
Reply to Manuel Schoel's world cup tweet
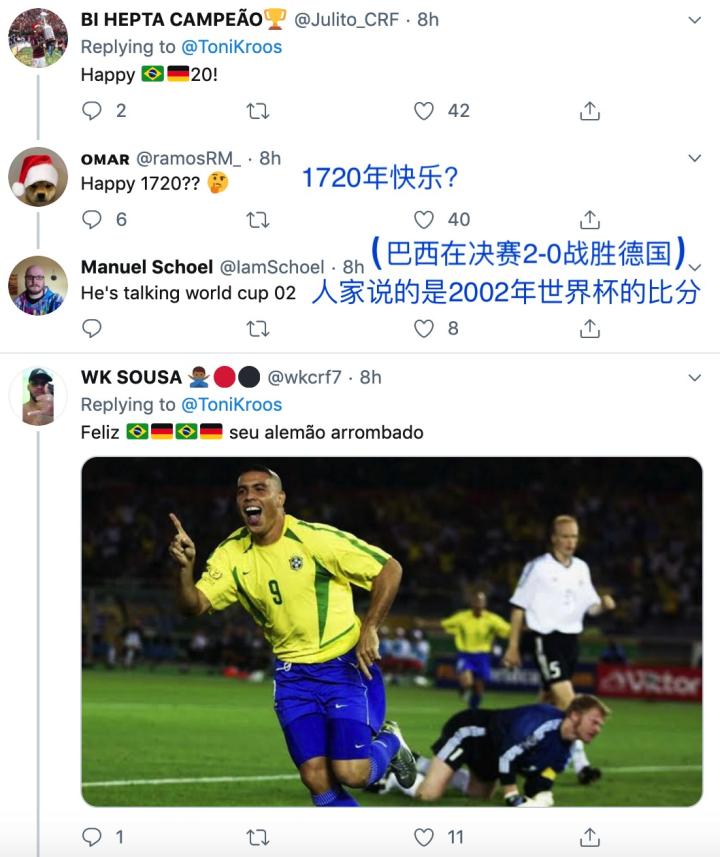pos(92,328)
